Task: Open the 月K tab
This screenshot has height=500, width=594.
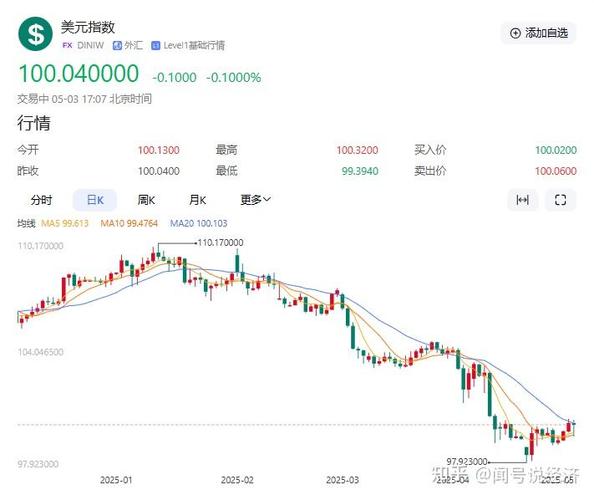Action: (x=197, y=200)
